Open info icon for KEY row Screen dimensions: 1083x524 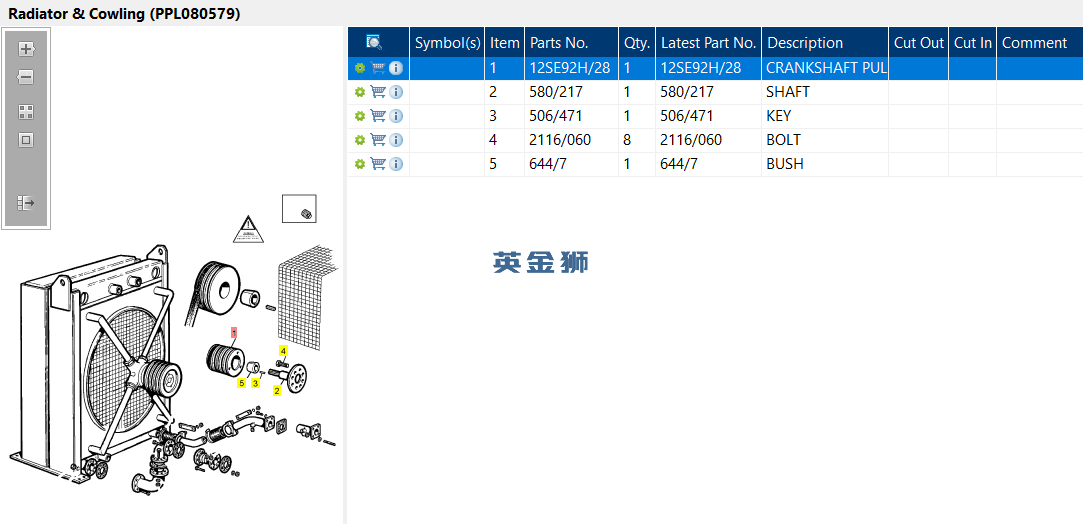tap(396, 116)
